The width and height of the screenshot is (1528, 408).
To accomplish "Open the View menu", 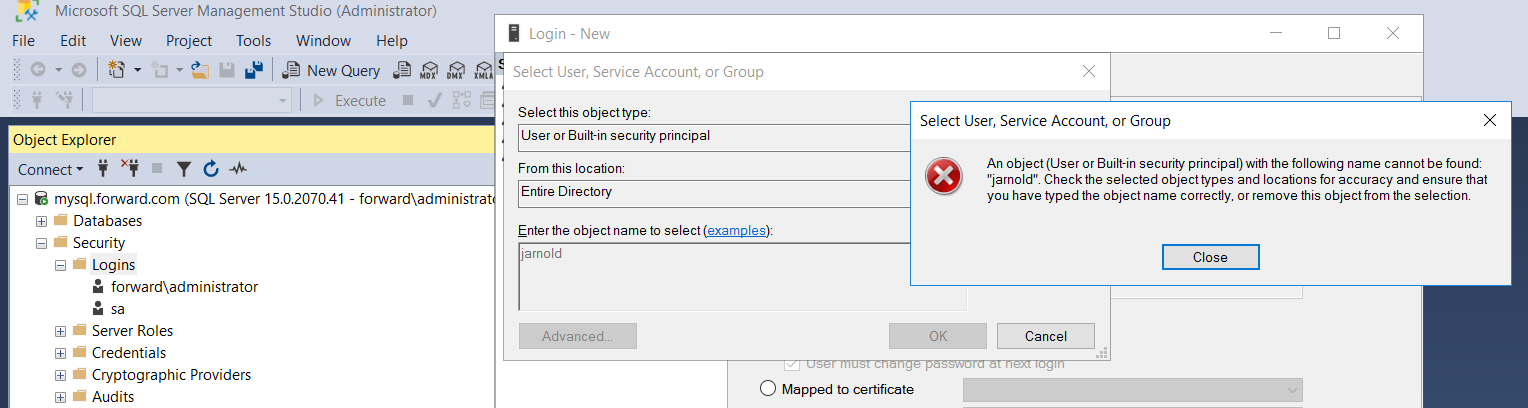I will (x=126, y=41).
